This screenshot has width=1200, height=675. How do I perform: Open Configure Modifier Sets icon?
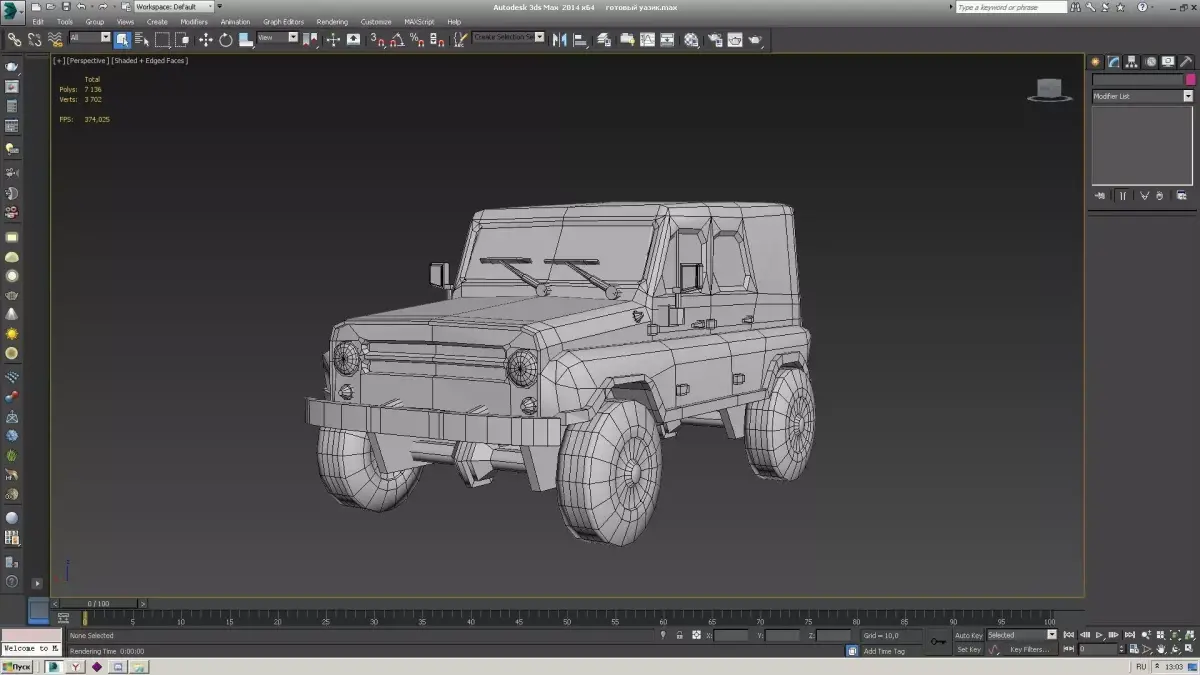(x=1182, y=196)
